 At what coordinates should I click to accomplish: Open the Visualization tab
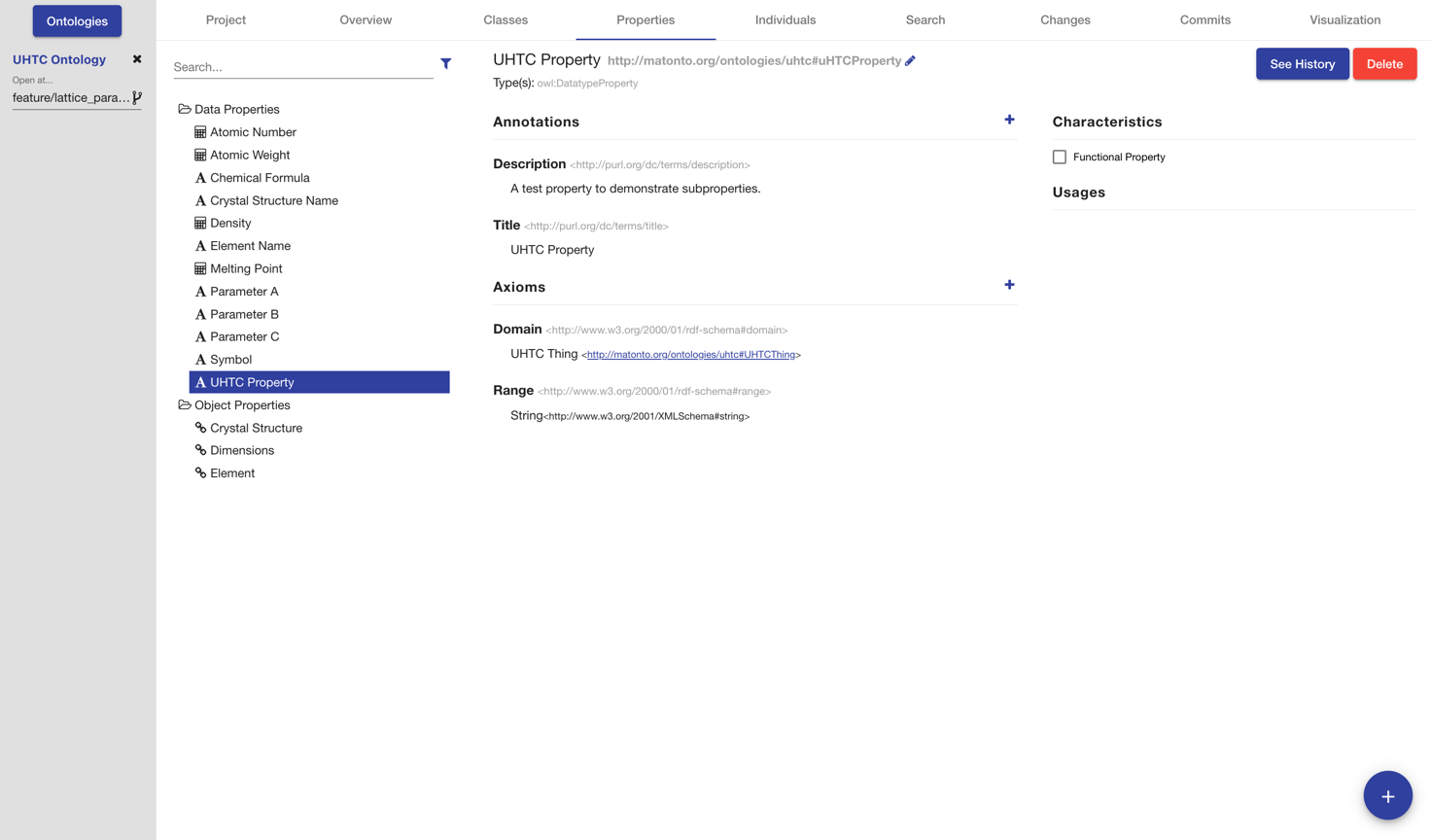click(1344, 19)
